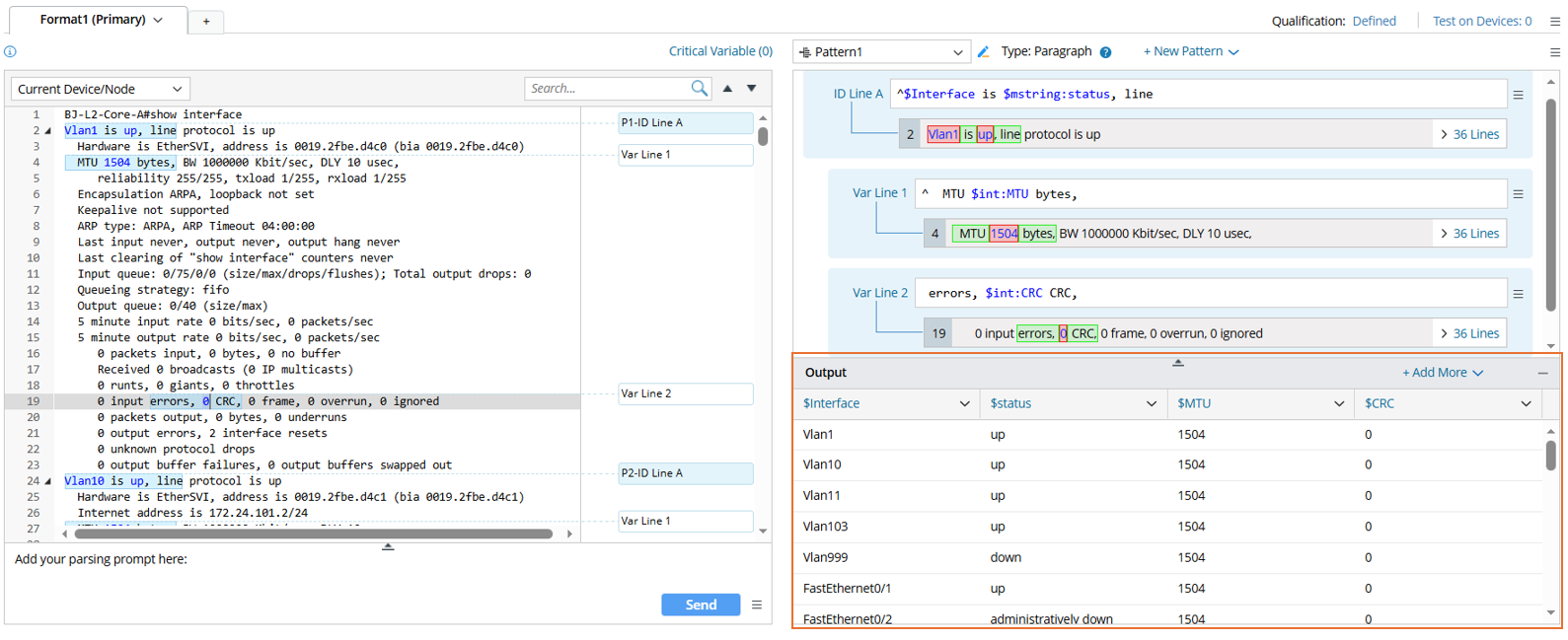Open the Type Paragraph help icon
Viewport: 1568px width, 640px height.
pos(1106,52)
